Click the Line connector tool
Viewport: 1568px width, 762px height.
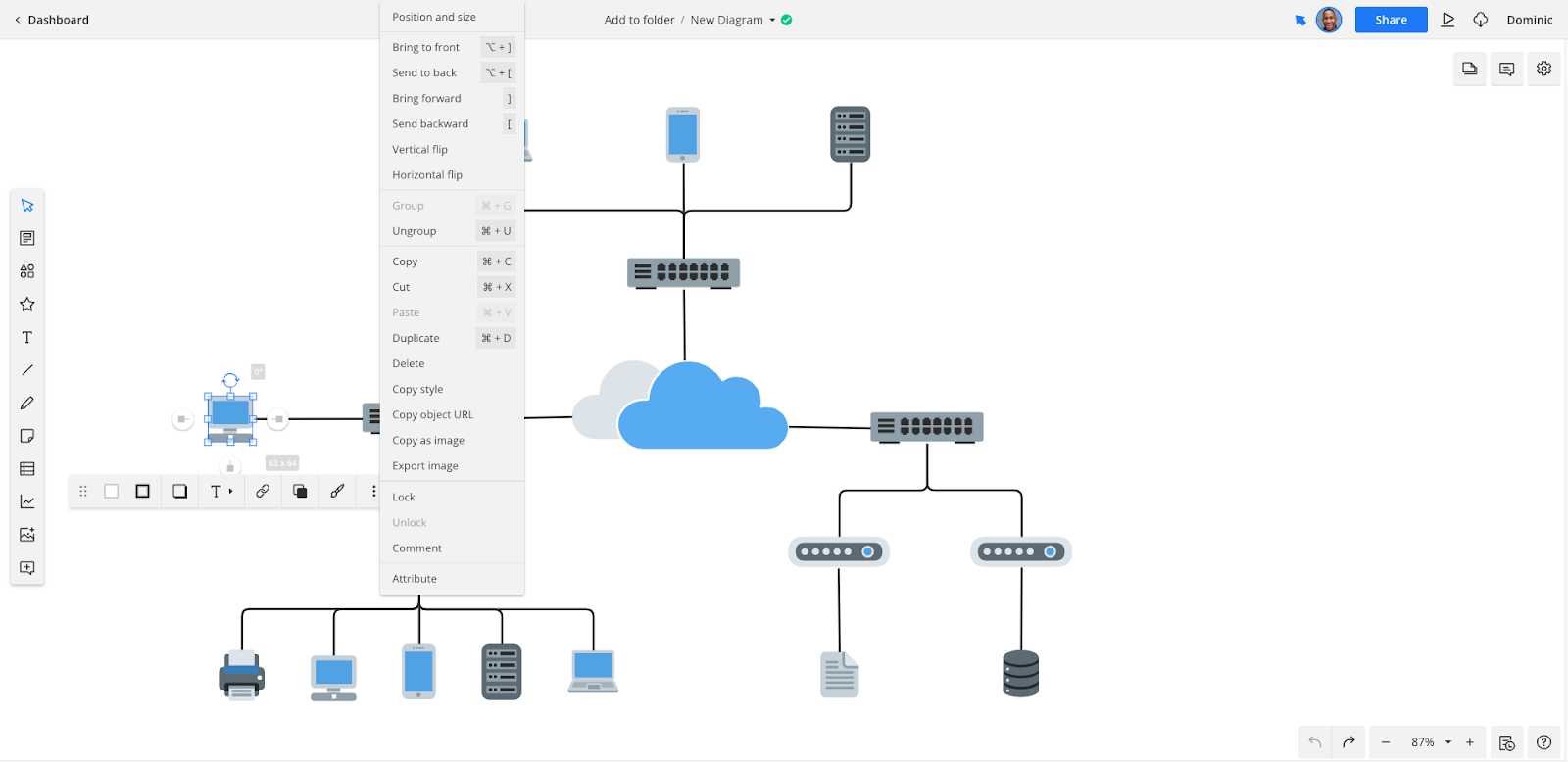[27, 370]
